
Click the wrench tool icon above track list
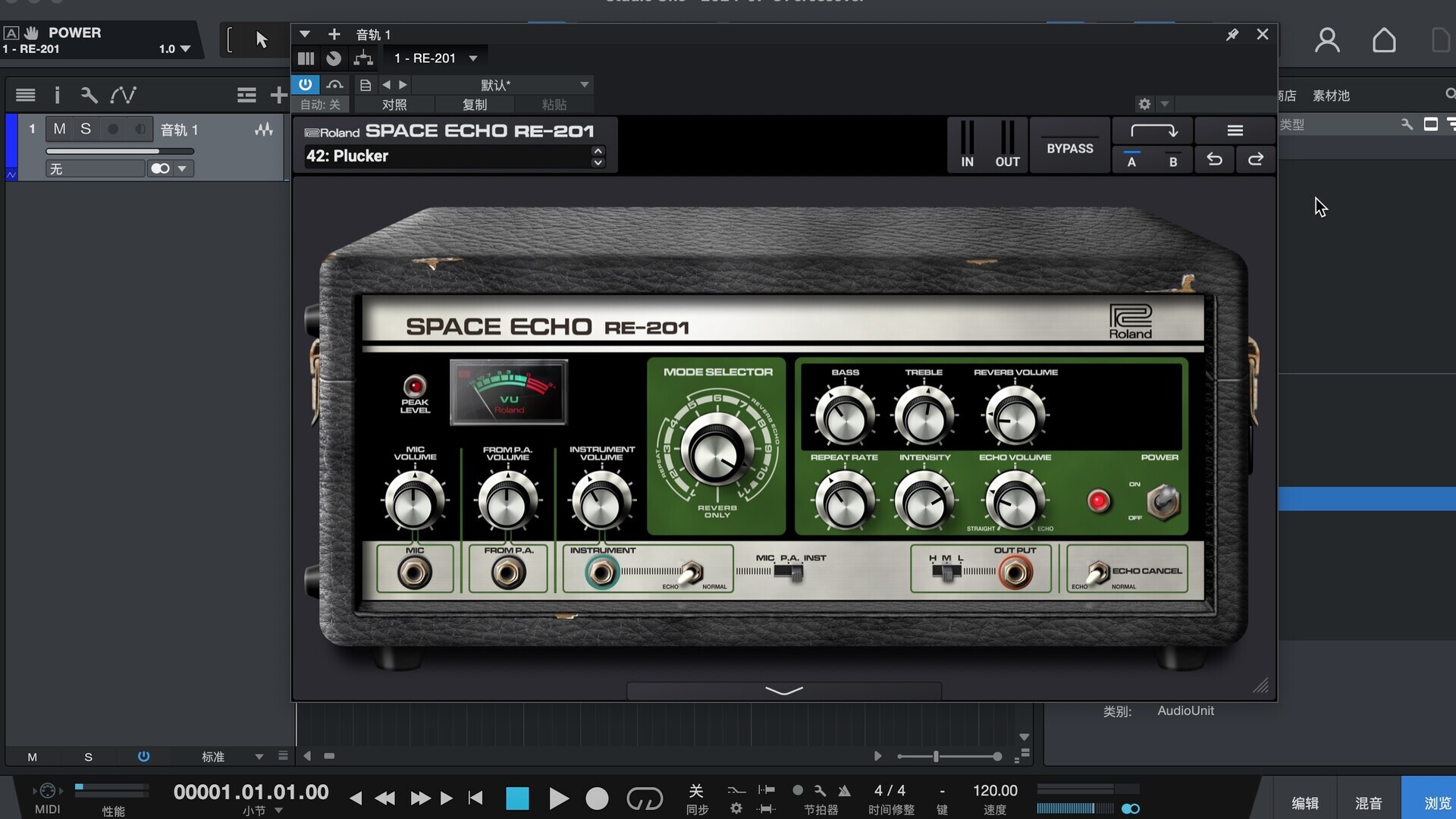(89, 95)
